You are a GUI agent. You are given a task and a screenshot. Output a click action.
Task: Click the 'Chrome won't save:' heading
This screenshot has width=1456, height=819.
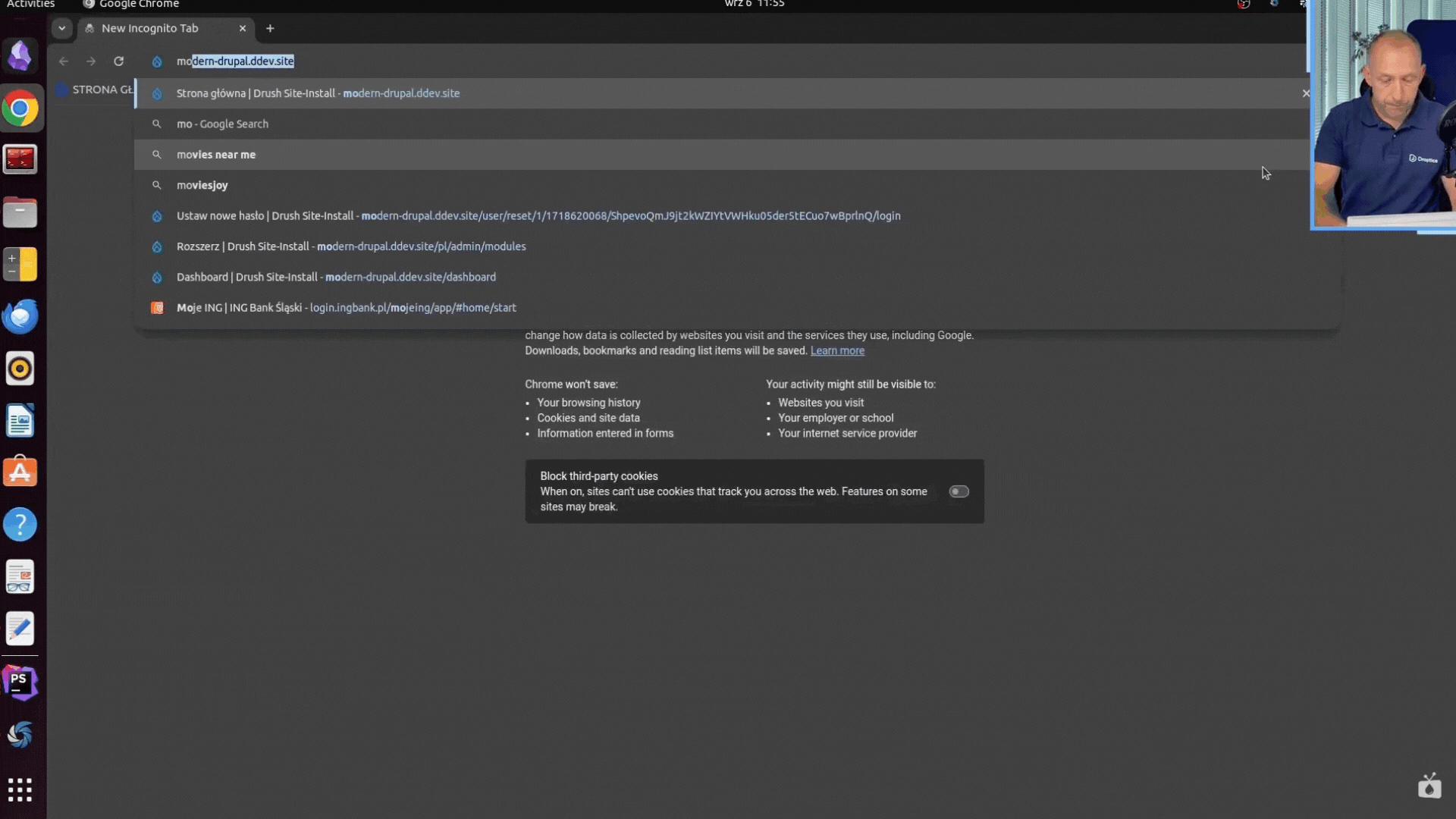click(x=571, y=384)
